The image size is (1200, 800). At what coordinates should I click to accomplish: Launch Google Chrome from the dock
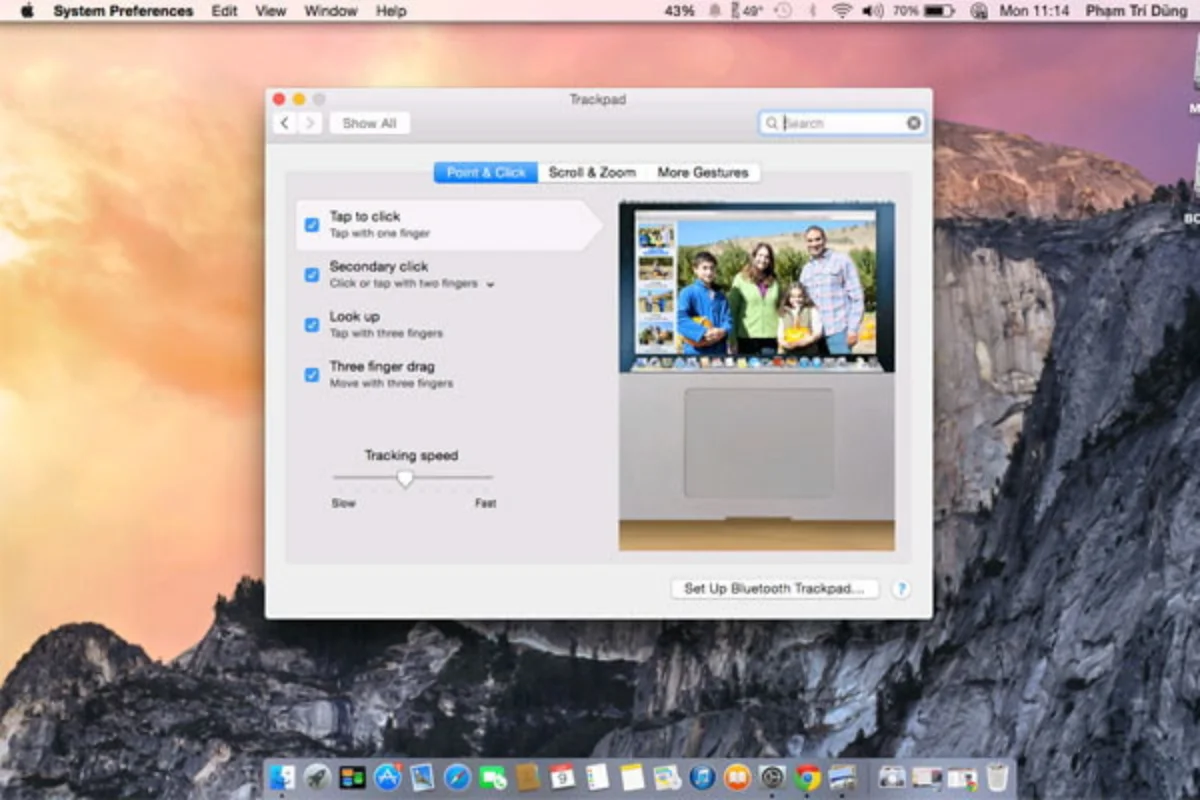click(x=807, y=777)
